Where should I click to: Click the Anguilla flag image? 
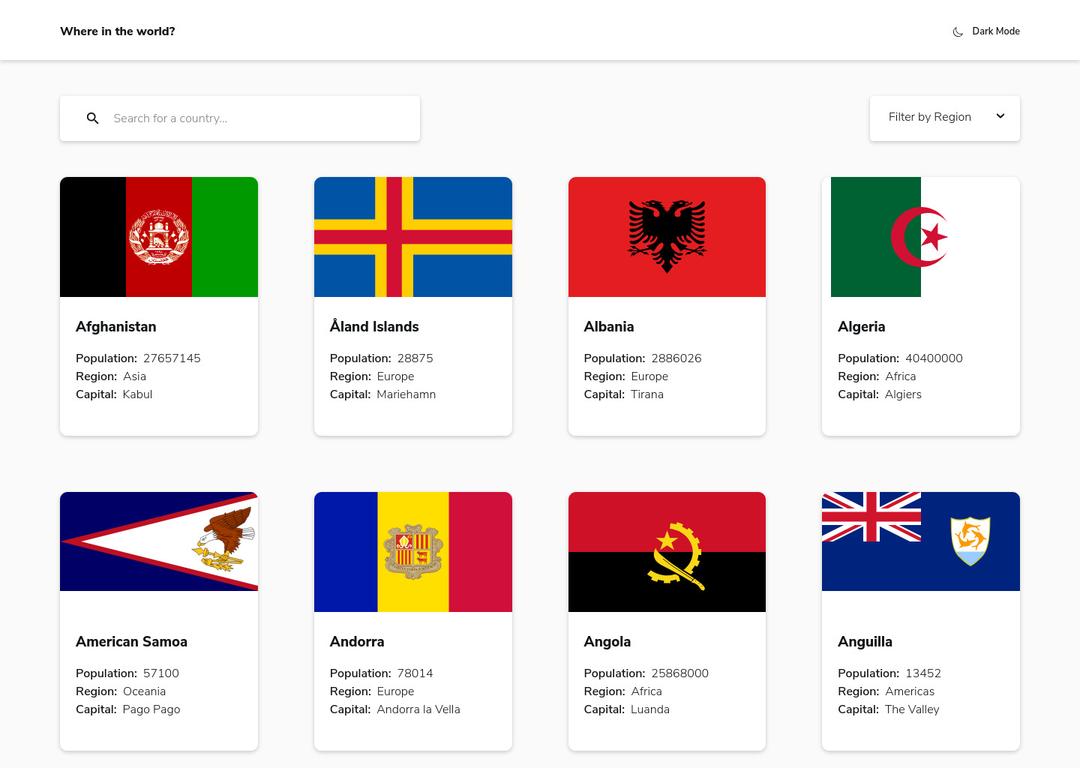(x=921, y=542)
